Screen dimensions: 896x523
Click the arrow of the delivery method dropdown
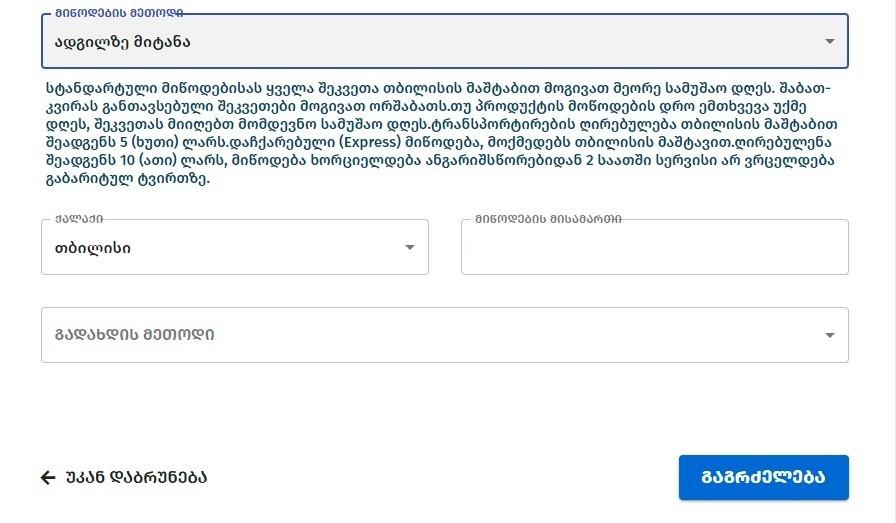coord(829,42)
